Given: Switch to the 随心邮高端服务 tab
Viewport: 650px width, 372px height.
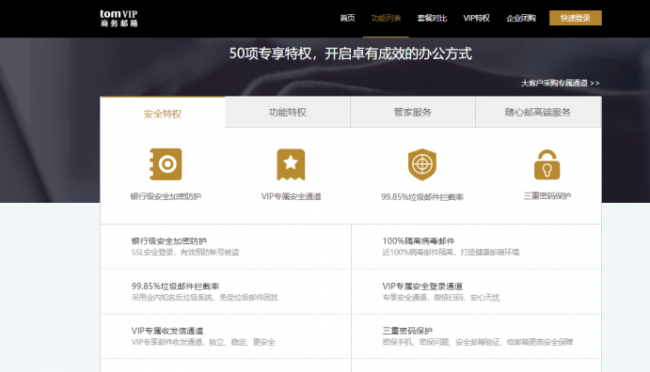Looking at the screenshot, I should coord(538,112).
